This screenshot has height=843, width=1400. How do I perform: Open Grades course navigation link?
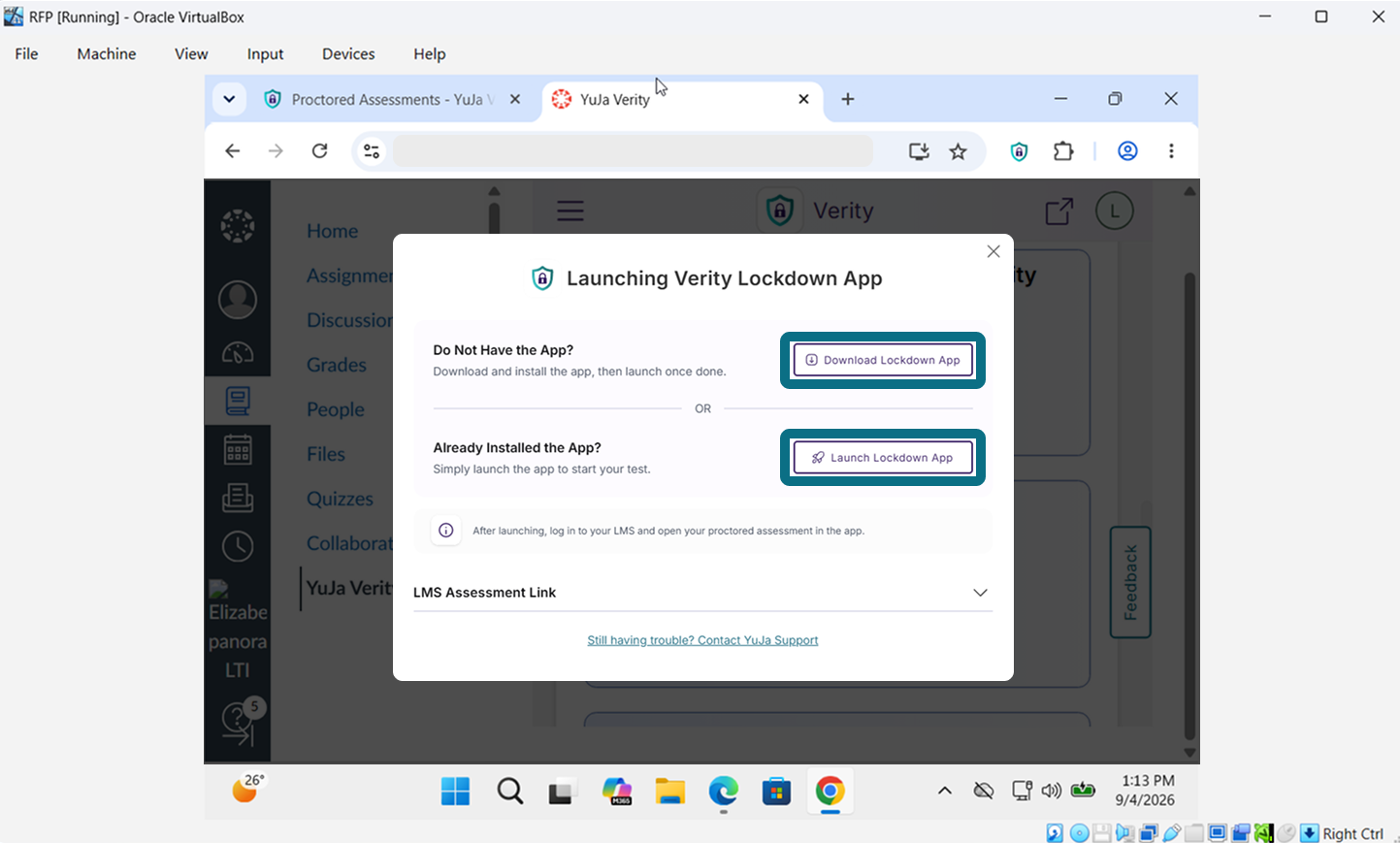[337, 365]
